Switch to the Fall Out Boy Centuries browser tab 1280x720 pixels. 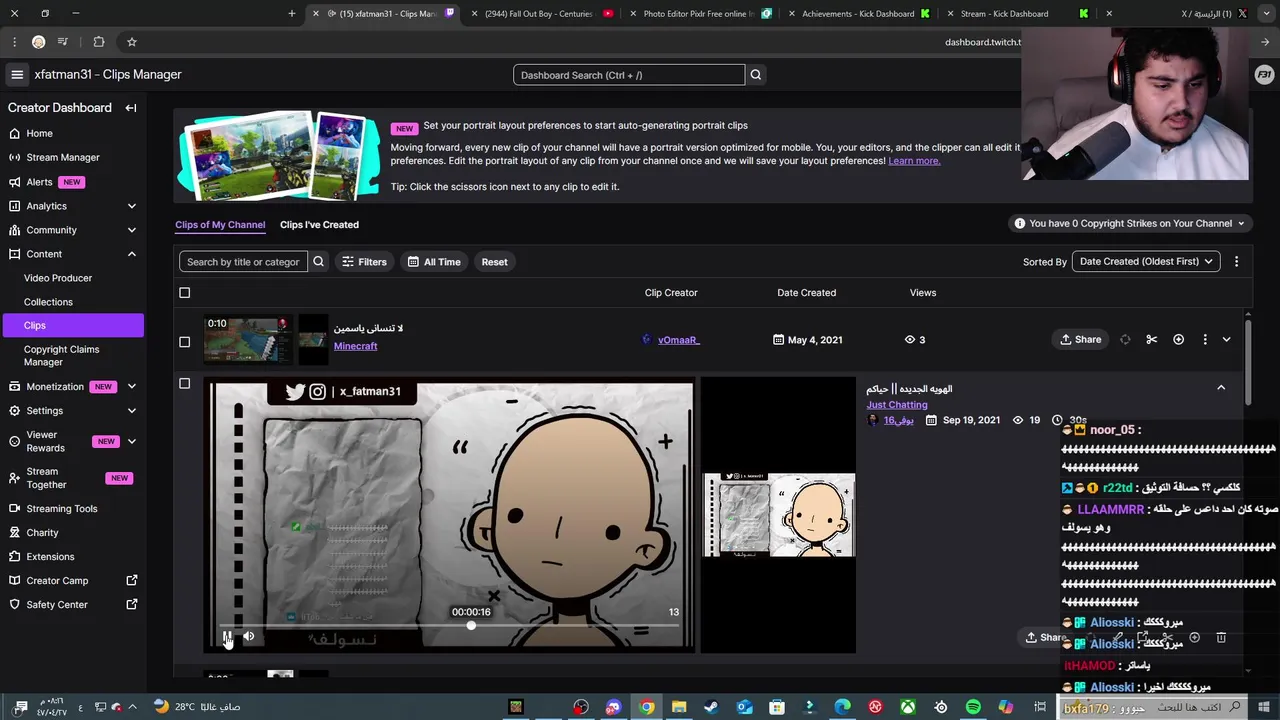537,14
